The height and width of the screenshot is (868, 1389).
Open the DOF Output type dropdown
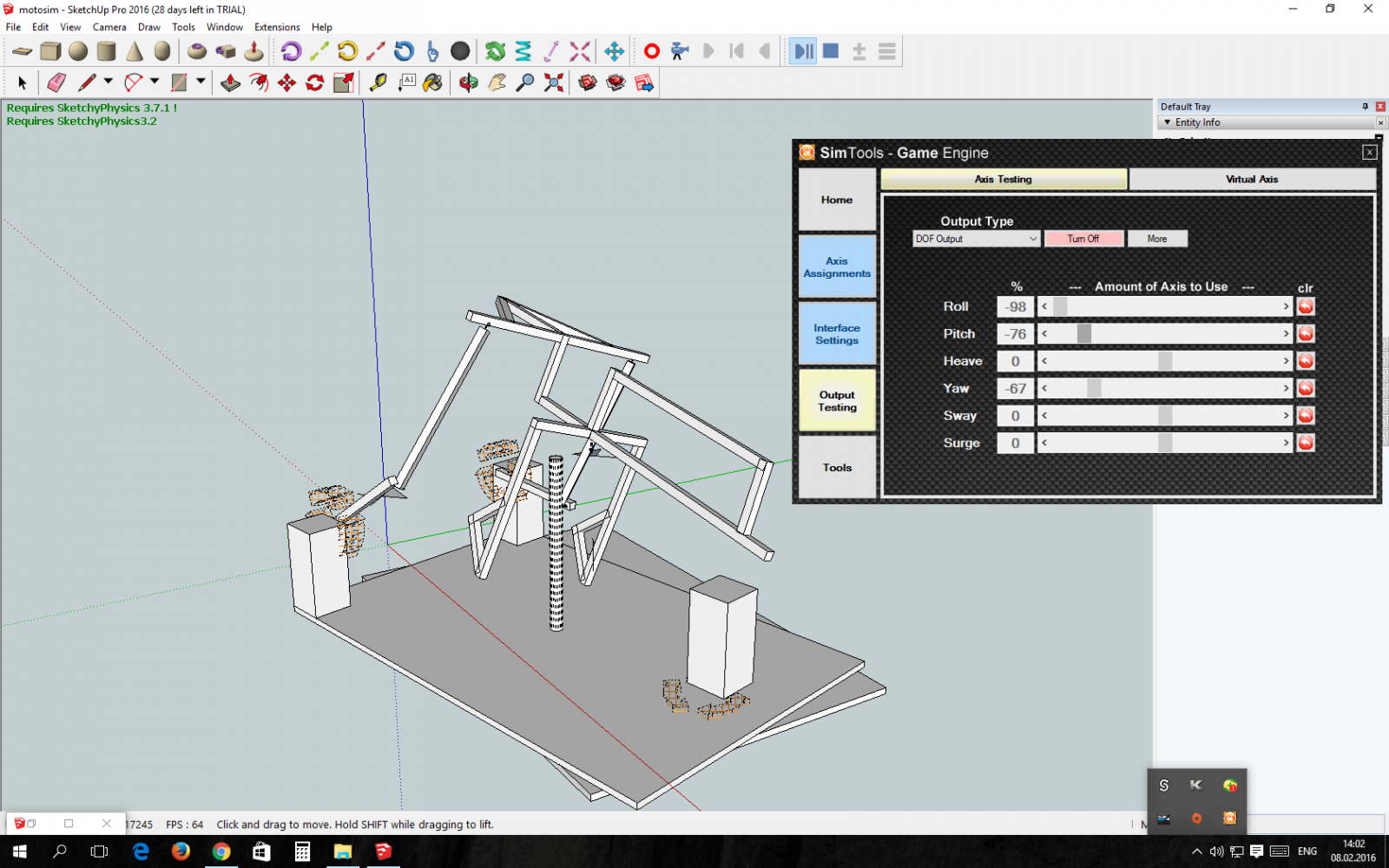tap(976, 239)
